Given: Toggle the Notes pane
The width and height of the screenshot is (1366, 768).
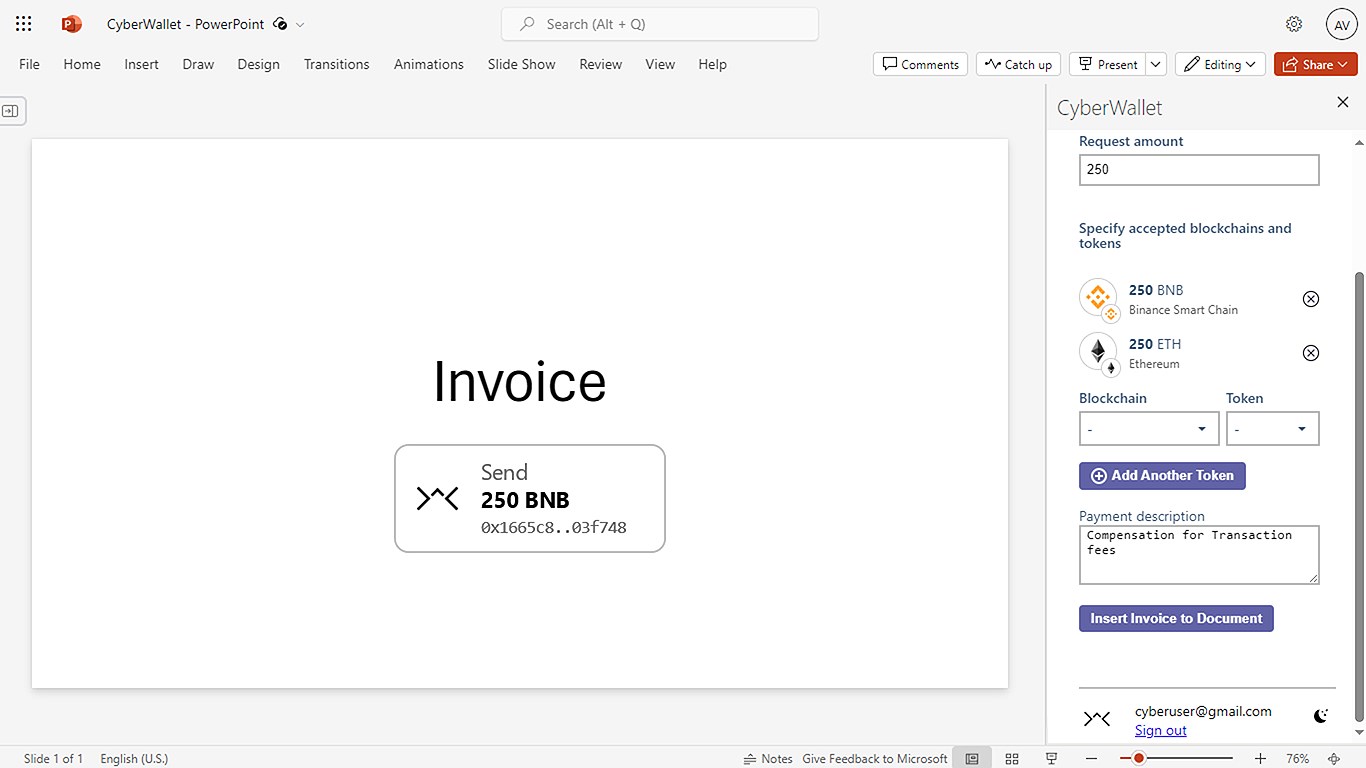Looking at the screenshot, I should (x=768, y=759).
